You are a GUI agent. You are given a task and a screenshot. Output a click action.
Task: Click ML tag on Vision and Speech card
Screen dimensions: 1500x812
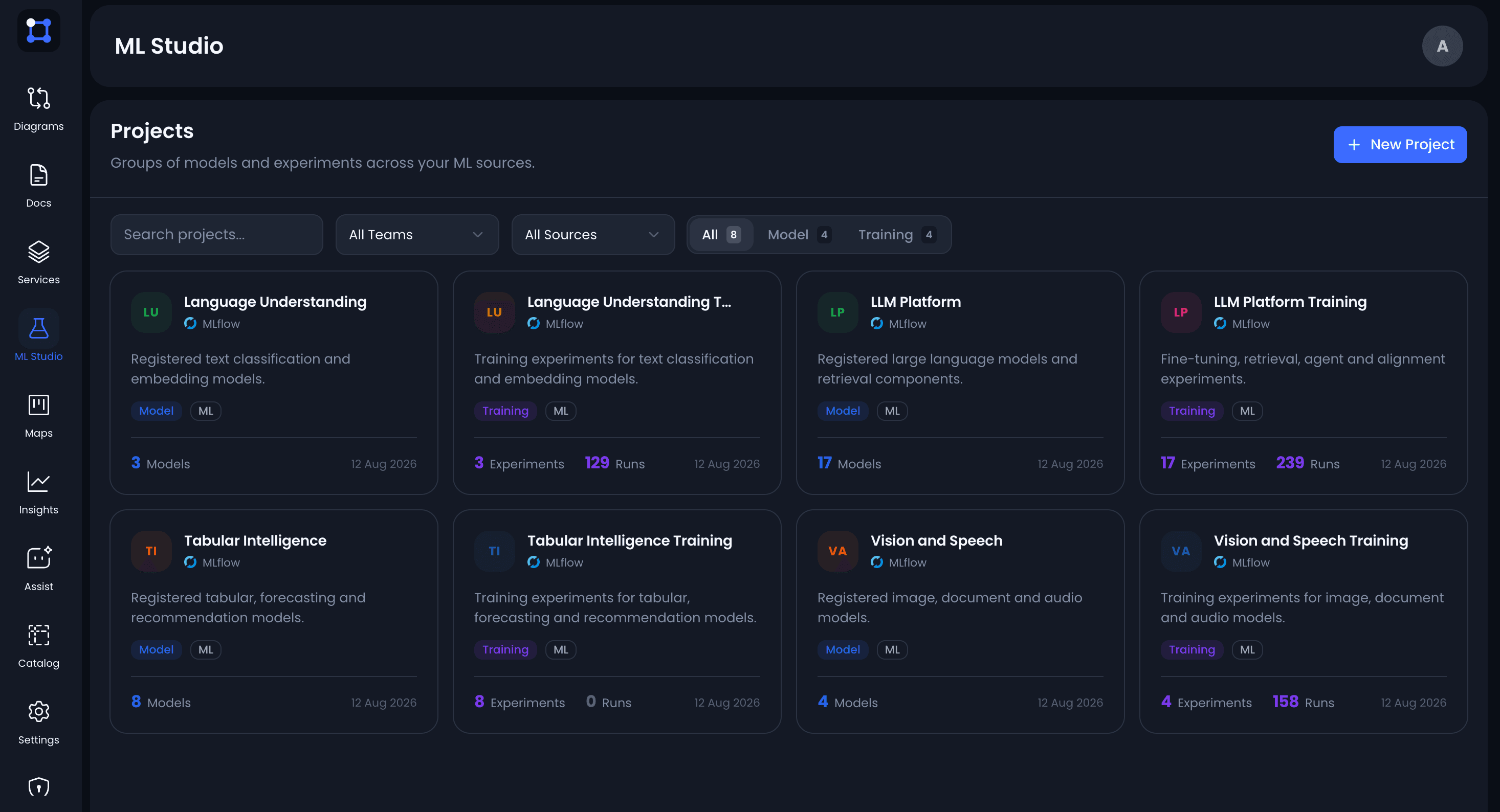(x=892, y=649)
